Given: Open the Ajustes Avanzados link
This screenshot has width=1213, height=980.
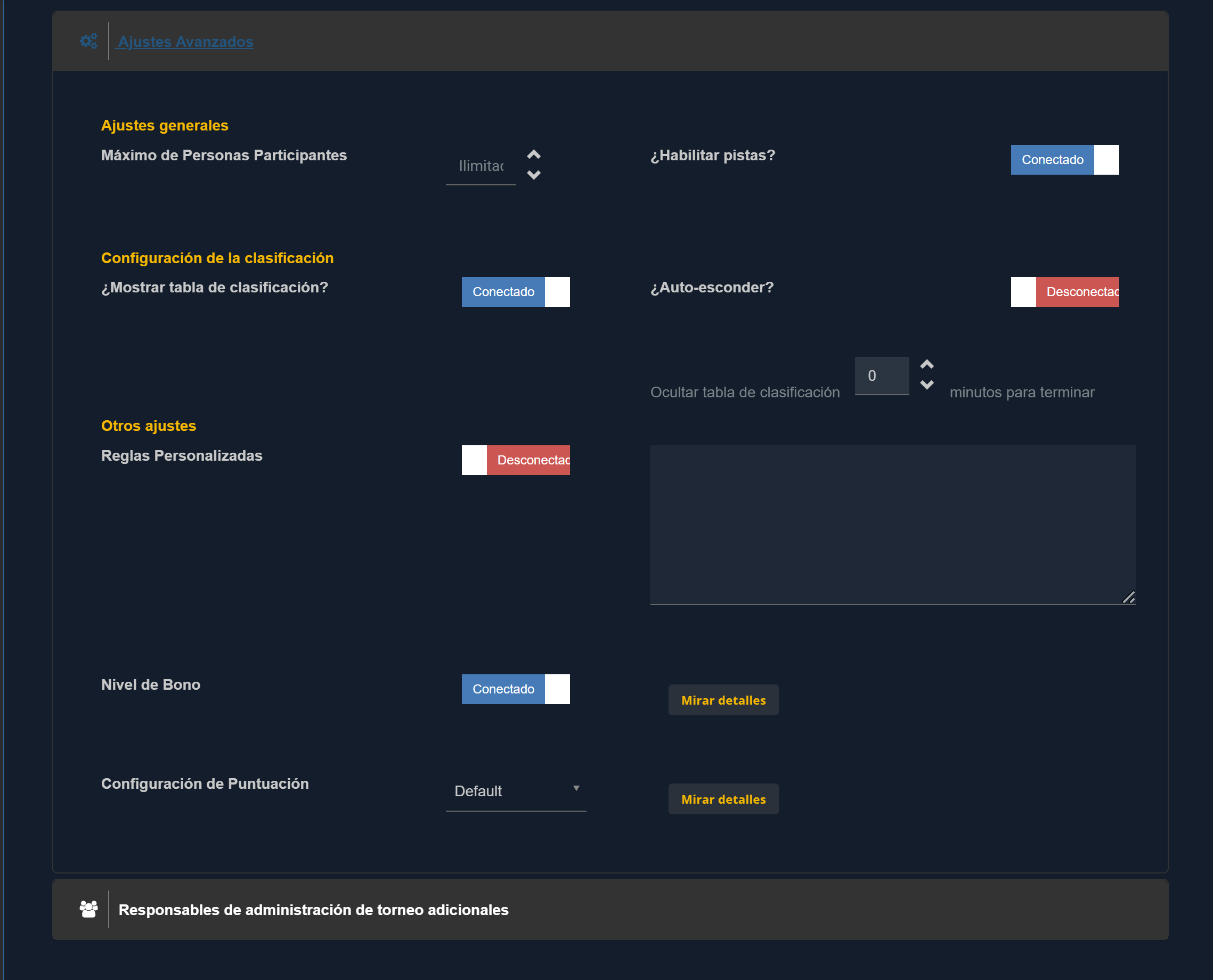Looking at the screenshot, I should pos(185,42).
